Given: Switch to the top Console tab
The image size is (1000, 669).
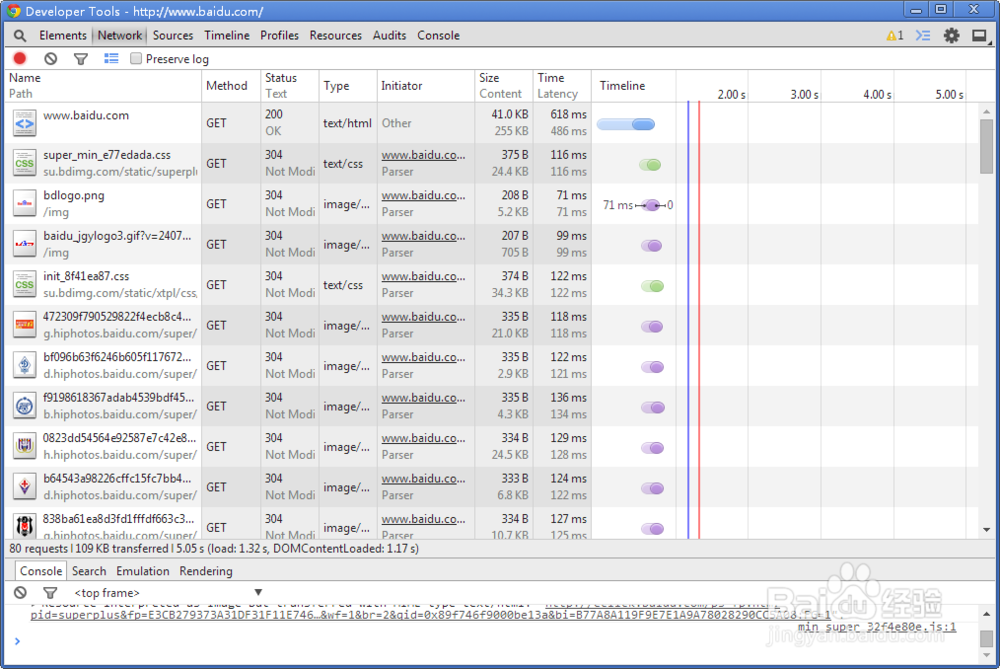Looking at the screenshot, I should (438, 36).
